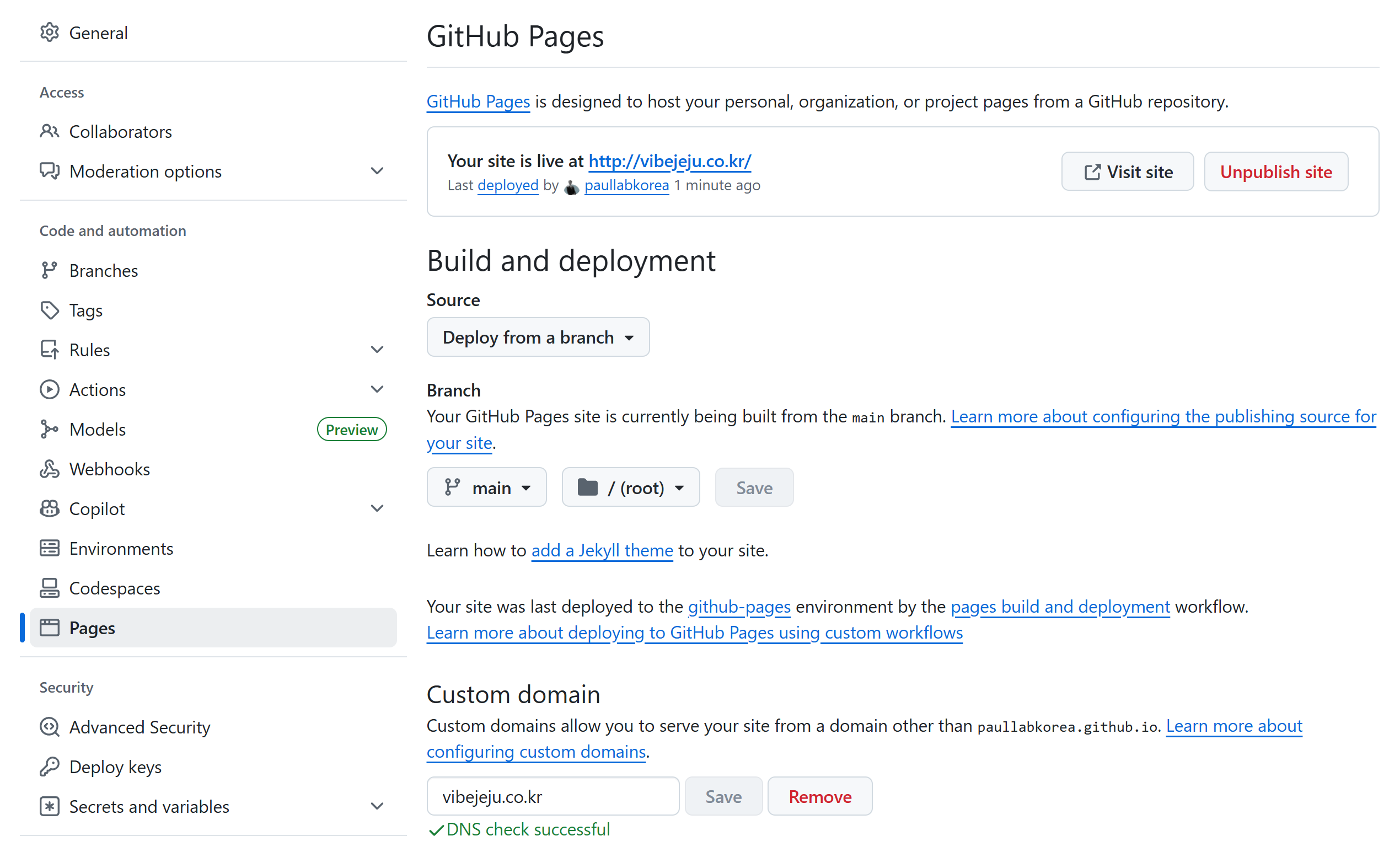Click the Environments server icon
Image resolution: width=1400 pixels, height=852 pixels.
(50, 549)
